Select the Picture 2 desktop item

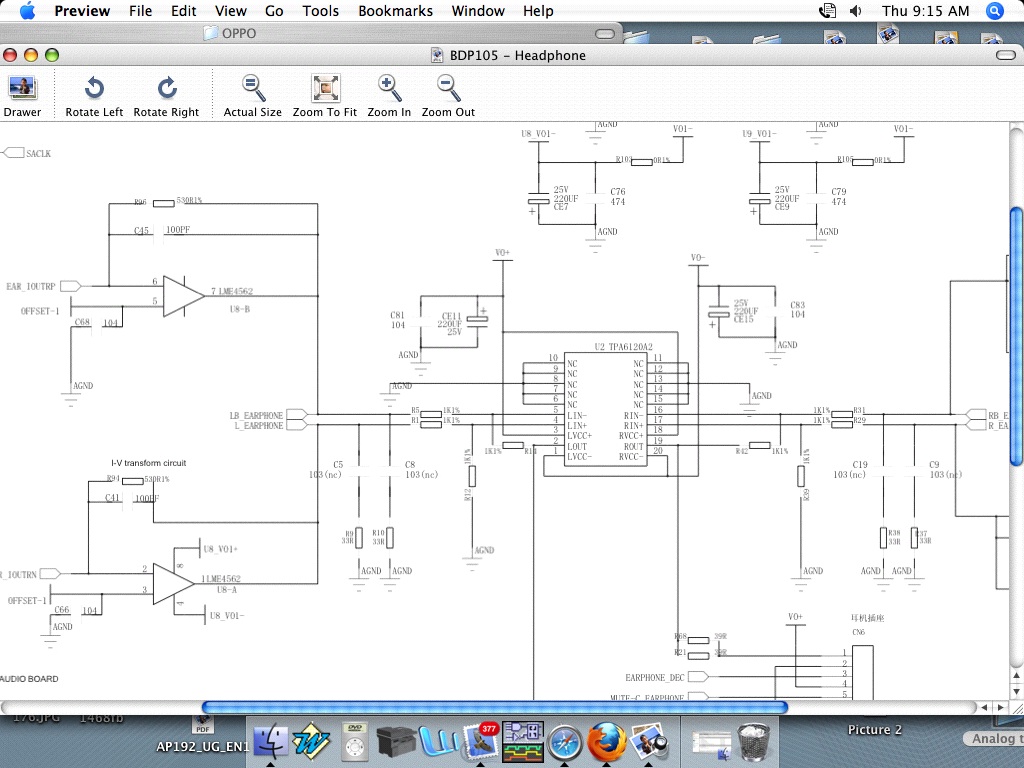(874, 729)
